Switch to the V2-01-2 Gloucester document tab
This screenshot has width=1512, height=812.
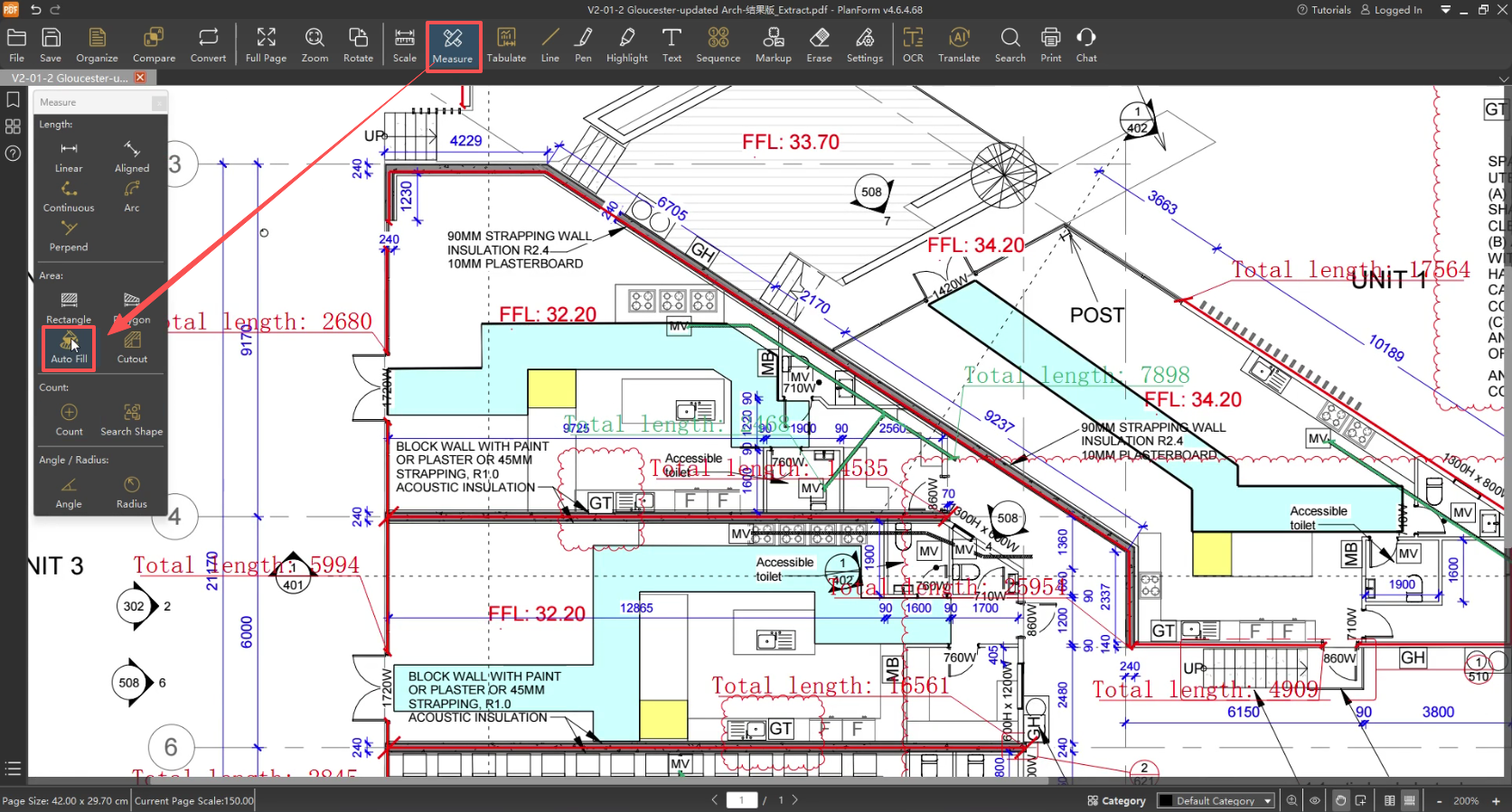tap(70, 78)
